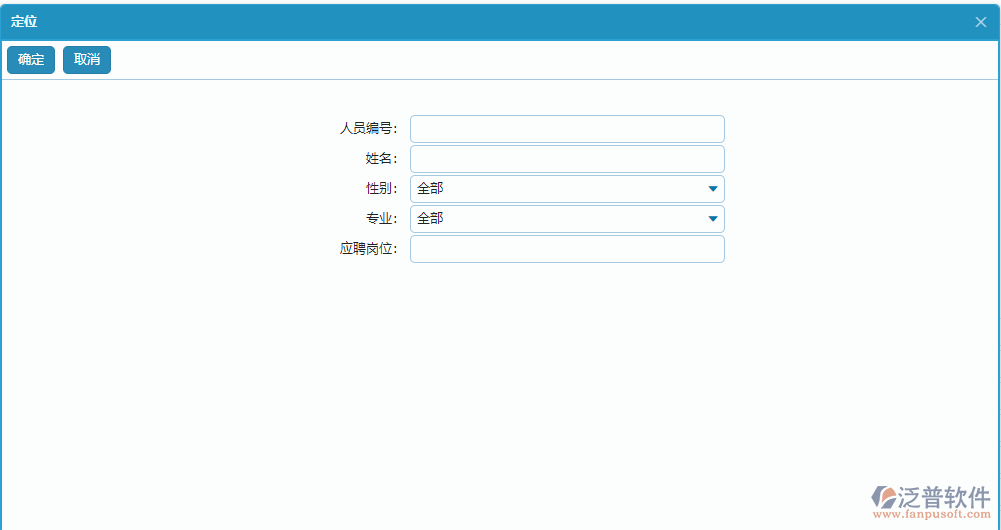Click the 确定 confirm button
The height and width of the screenshot is (530, 1001).
point(31,60)
